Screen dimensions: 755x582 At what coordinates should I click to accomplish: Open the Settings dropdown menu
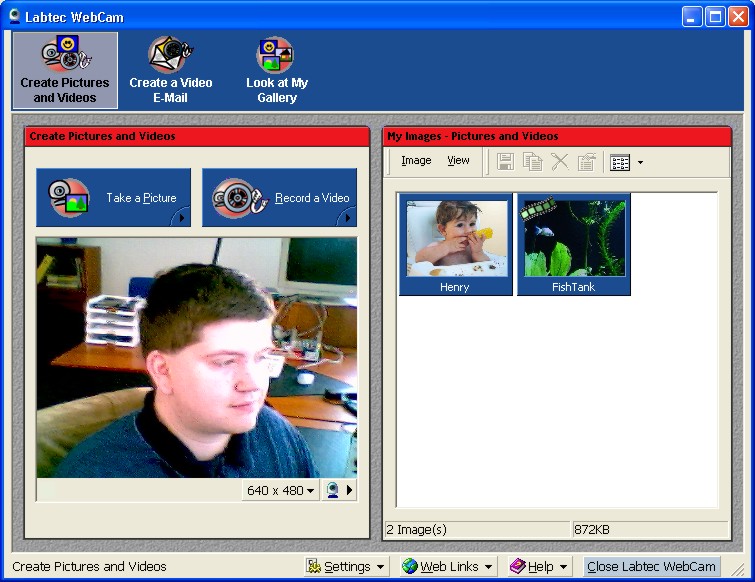click(x=345, y=567)
